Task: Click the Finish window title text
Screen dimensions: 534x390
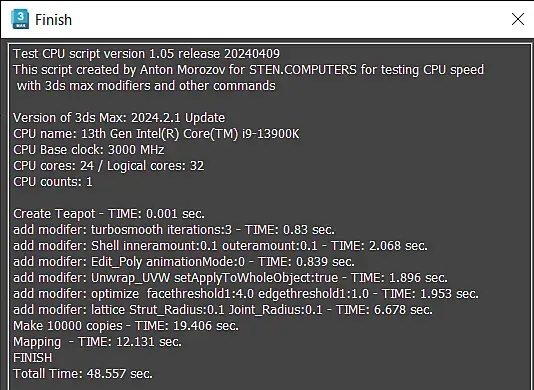Action: (53, 20)
